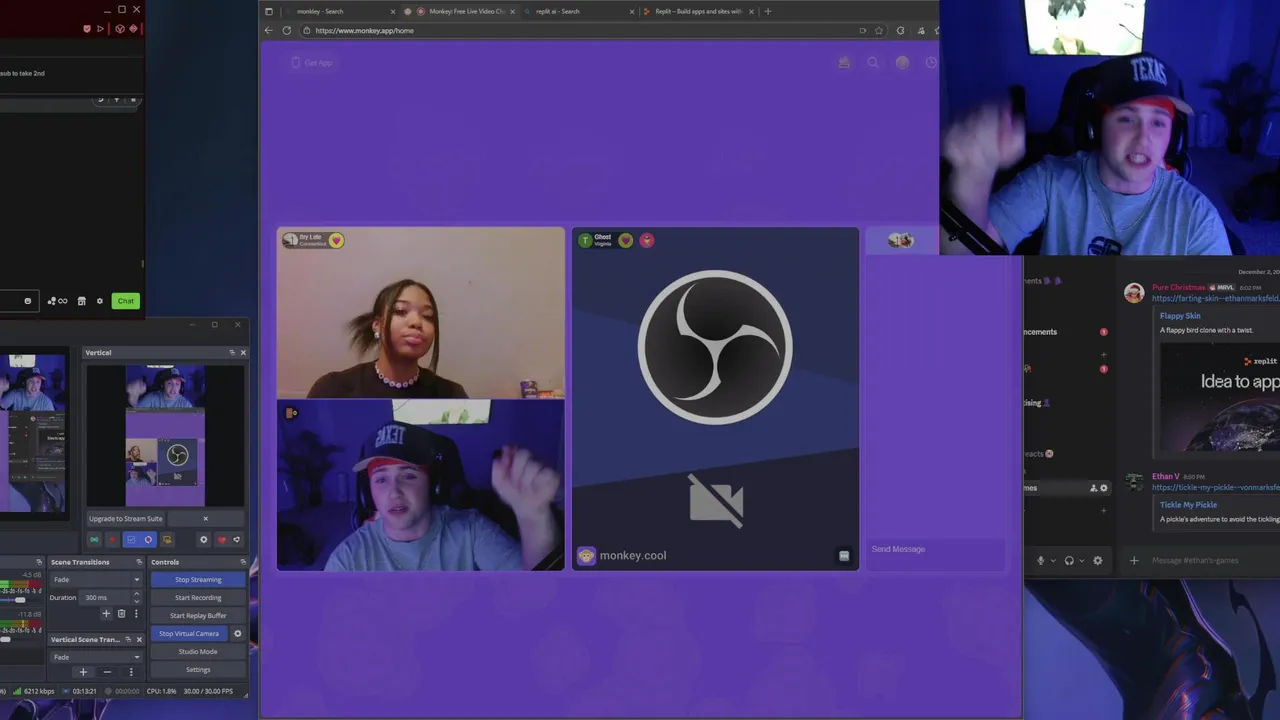The height and width of the screenshot is (720, 1280).
Task: Undock the Vertical dock panel
Action: [x=232, y=352]
